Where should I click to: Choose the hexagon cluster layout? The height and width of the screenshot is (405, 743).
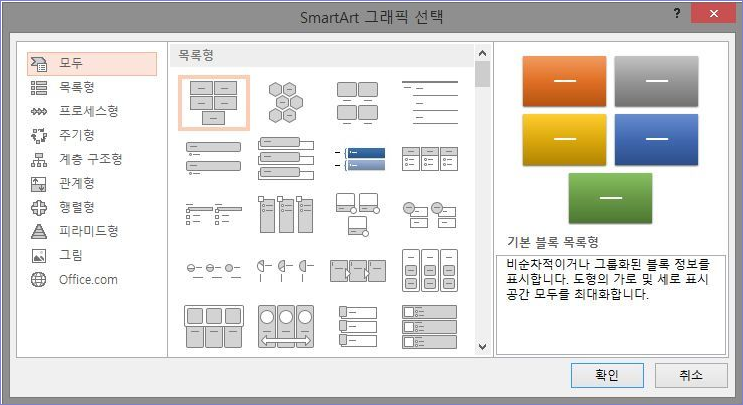(x=286, y=102)
